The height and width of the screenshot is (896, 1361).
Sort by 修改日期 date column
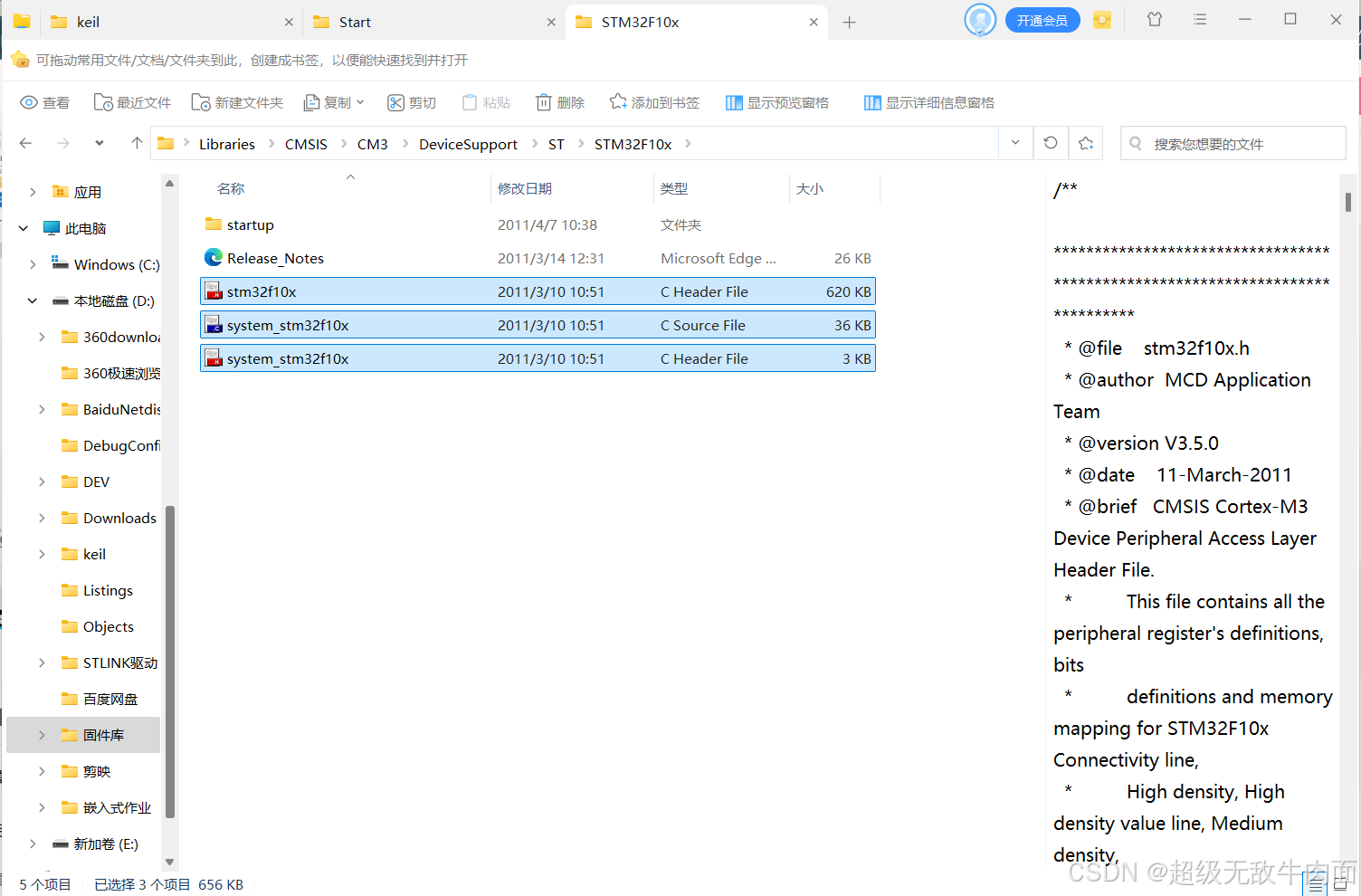coord(525,188)
